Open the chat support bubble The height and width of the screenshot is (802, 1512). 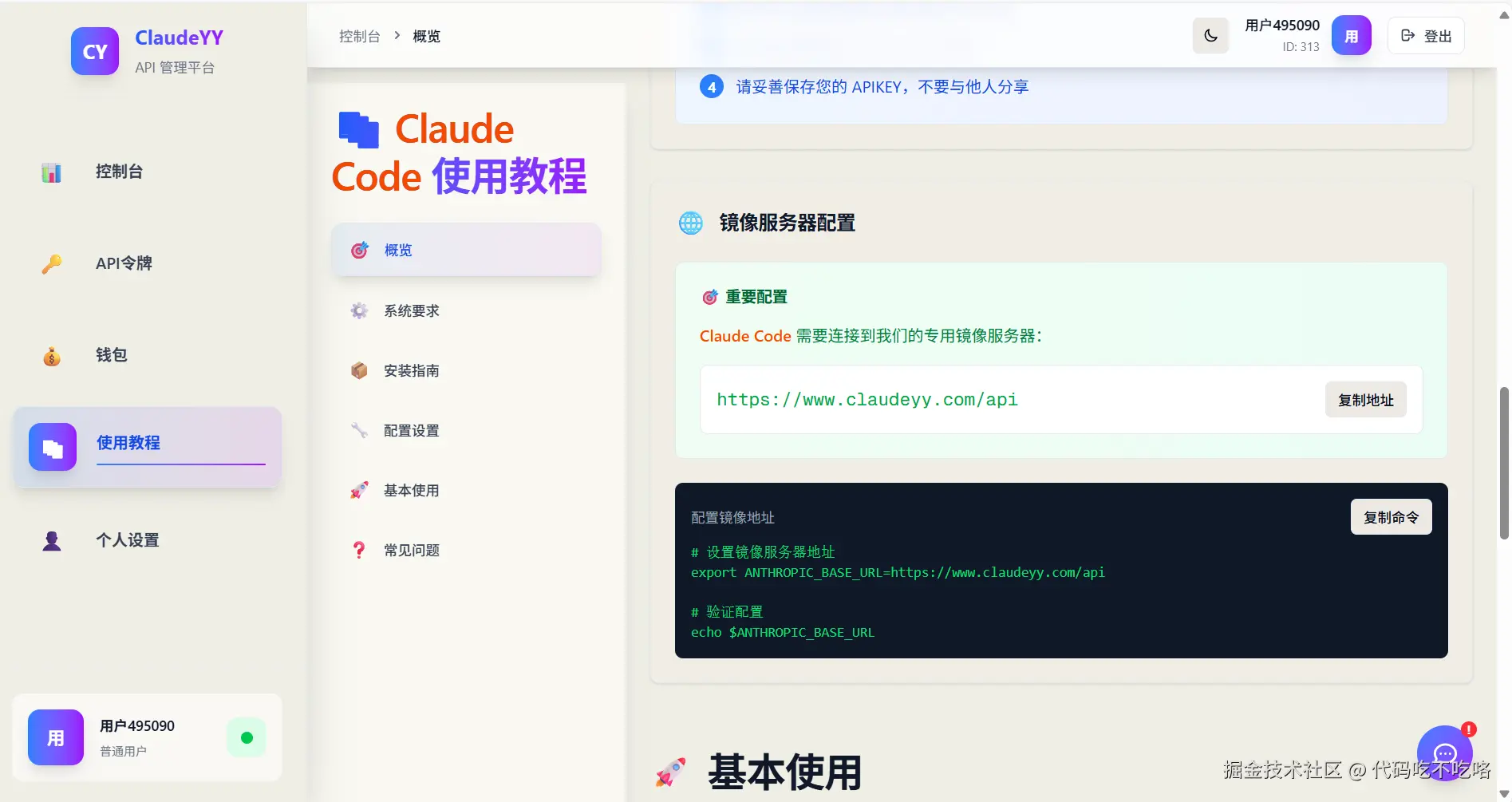(x=1445, y=753)
